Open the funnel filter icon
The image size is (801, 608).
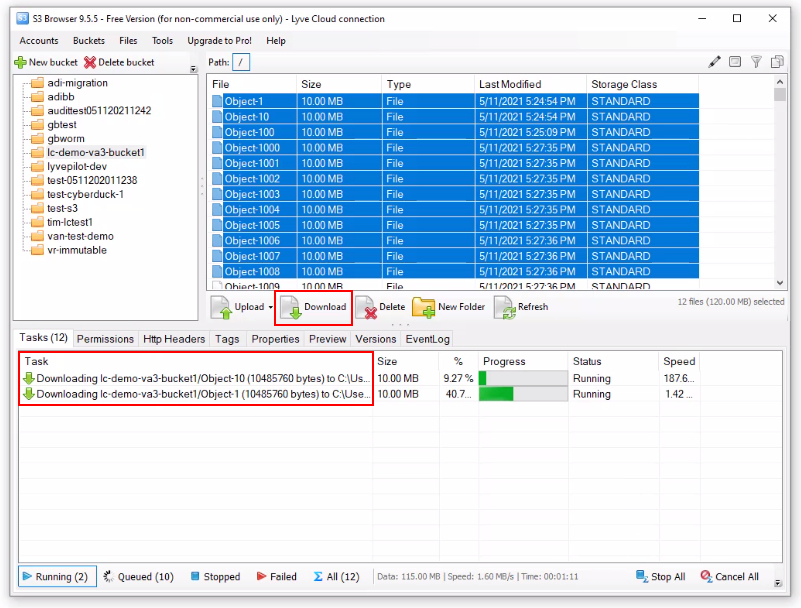click(x=756, y=62)
